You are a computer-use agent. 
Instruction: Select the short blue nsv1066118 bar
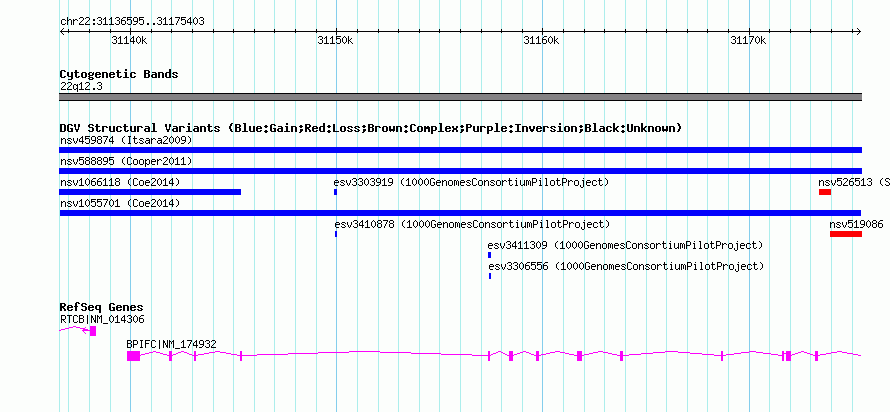point(150,192)
